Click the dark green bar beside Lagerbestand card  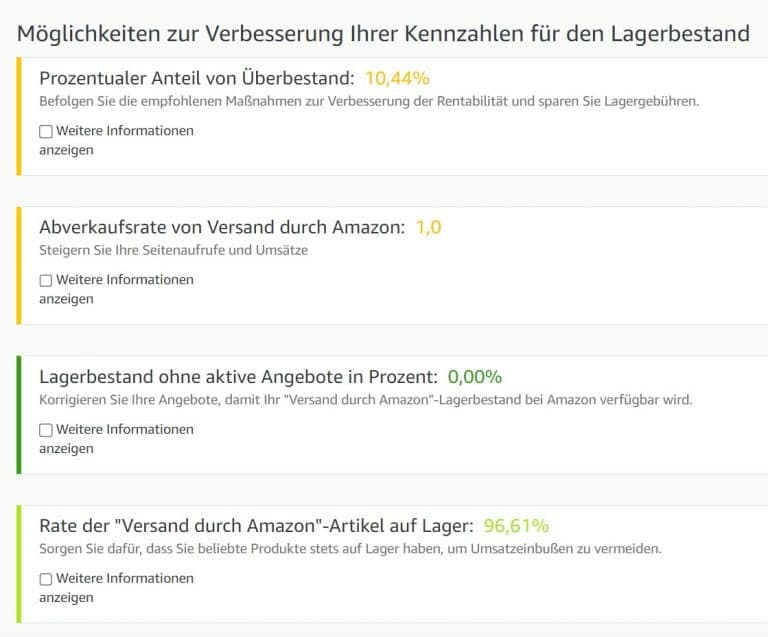[x=19, y=415]
